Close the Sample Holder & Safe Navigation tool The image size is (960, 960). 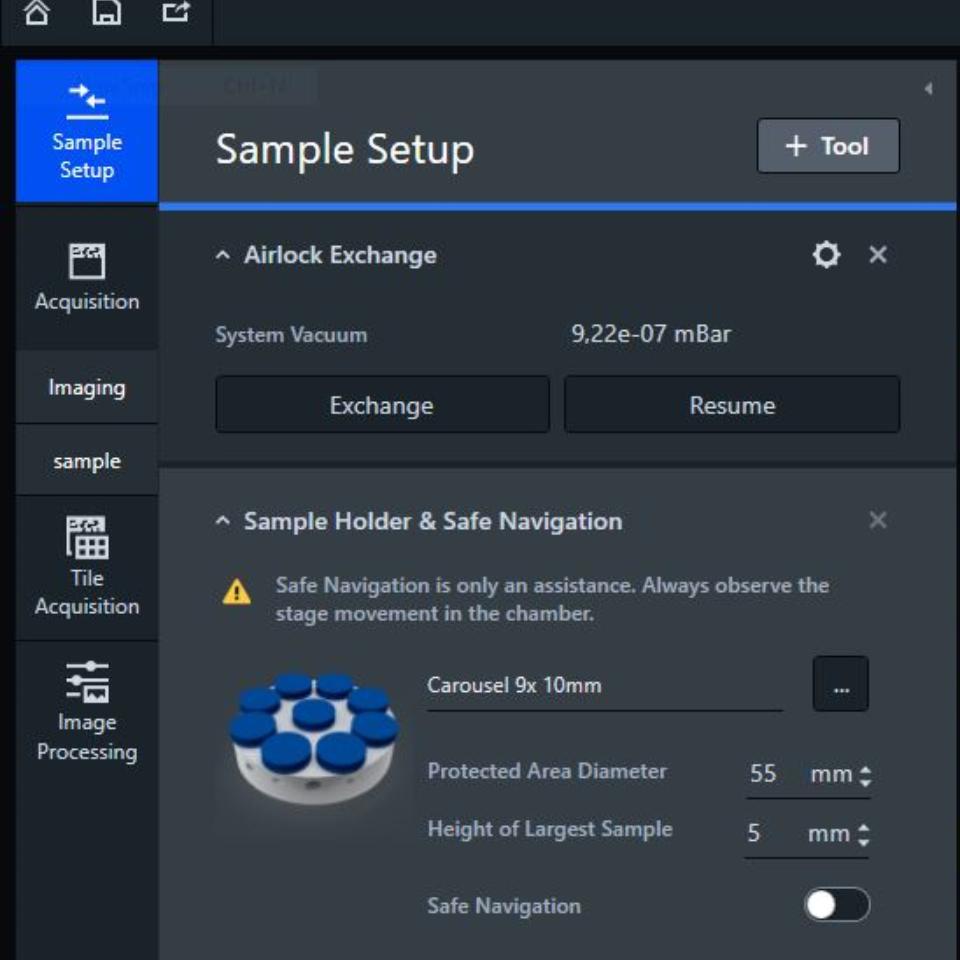[878, 520]
